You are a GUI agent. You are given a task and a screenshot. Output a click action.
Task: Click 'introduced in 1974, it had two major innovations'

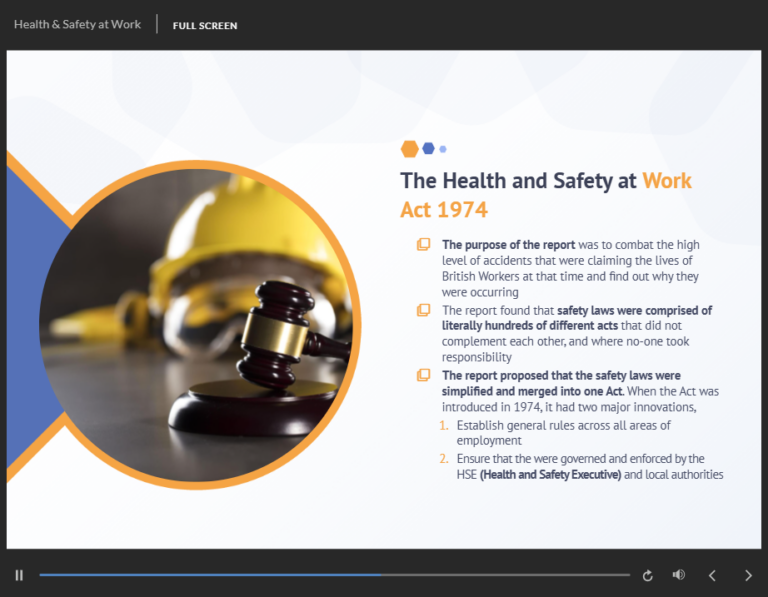pyautogui.click(x=569, y=407)
